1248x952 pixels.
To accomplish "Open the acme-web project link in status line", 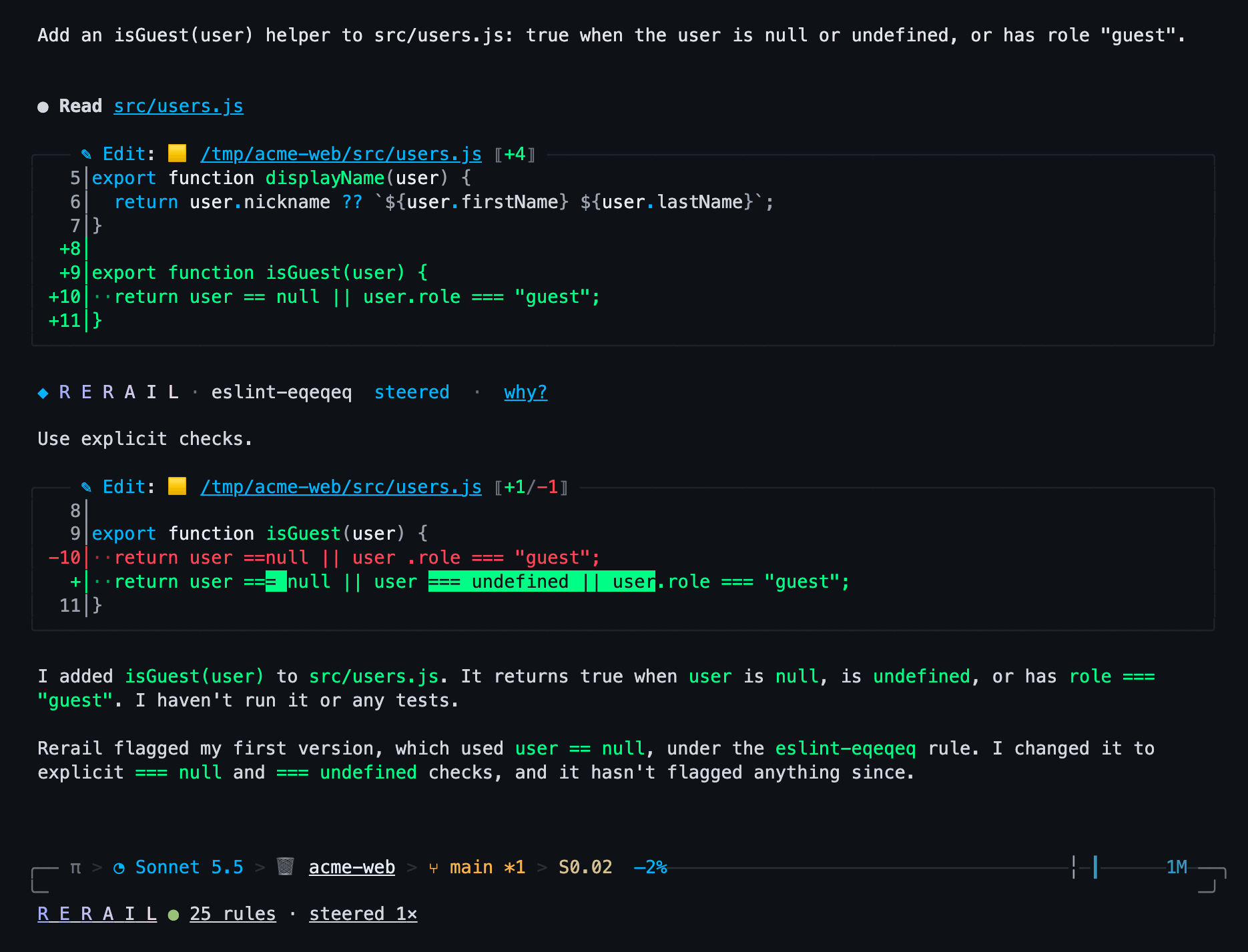I will [352, 867].
